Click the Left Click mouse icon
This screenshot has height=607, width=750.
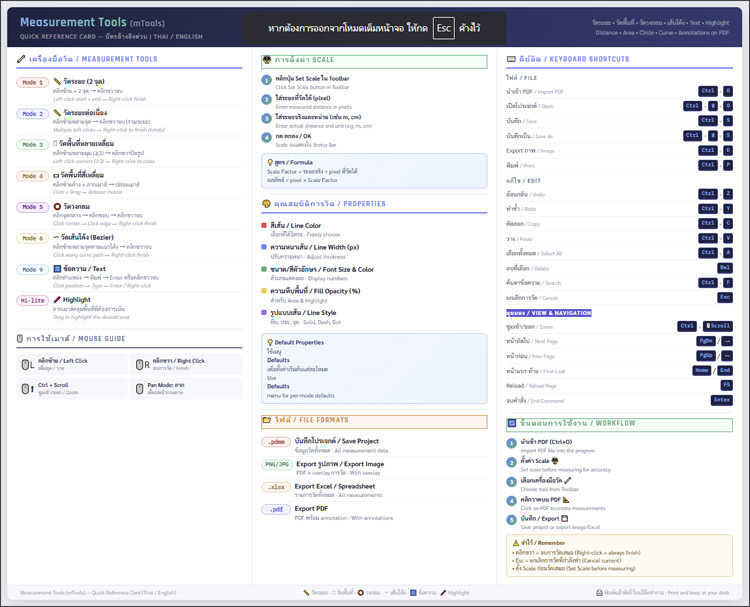click(x=26, y=364)
